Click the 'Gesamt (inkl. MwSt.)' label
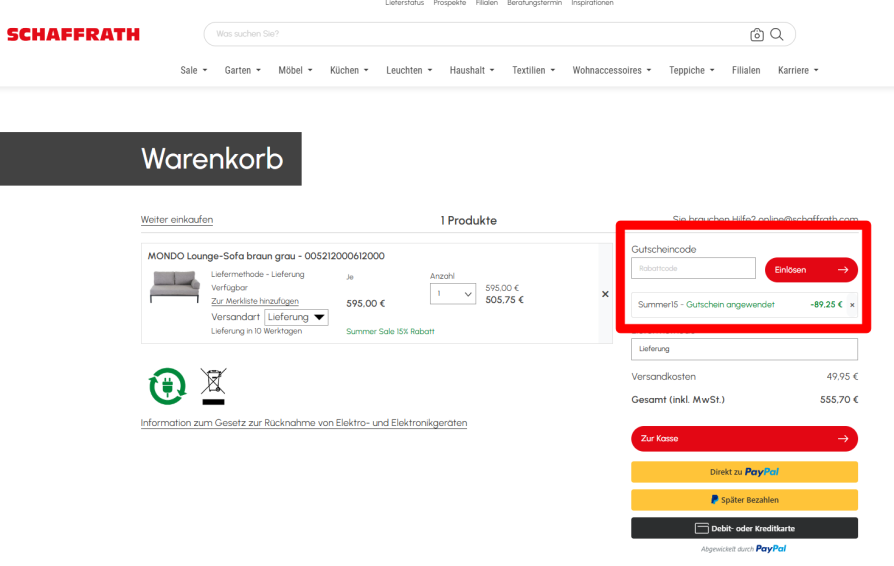The width and height of the screenshot is (894, 566). [678, 400]
